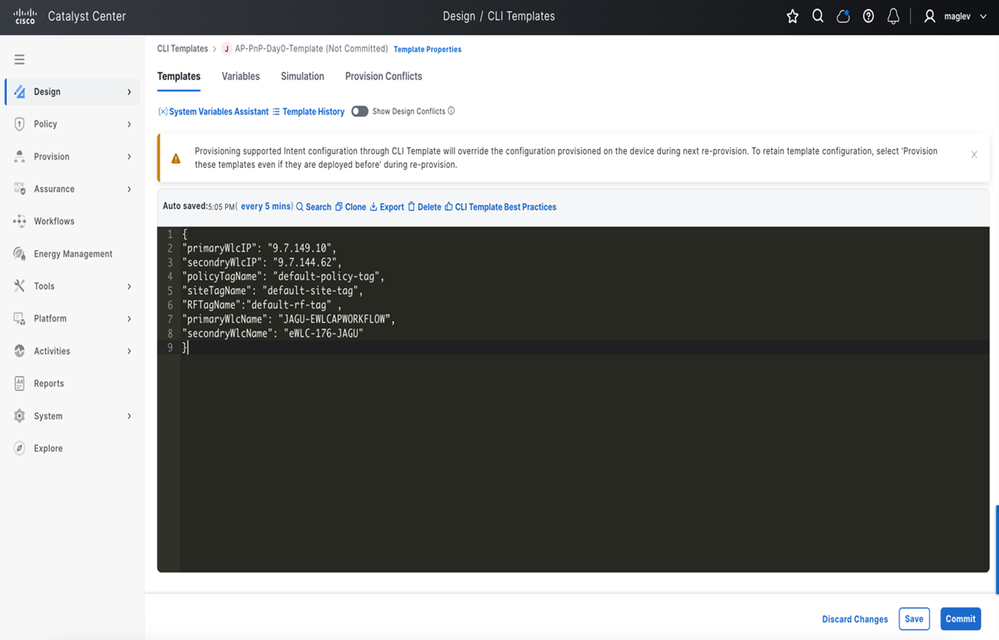Click the CLI Templates breadcrumb link

pyautogui.click(x=182, y=49)
